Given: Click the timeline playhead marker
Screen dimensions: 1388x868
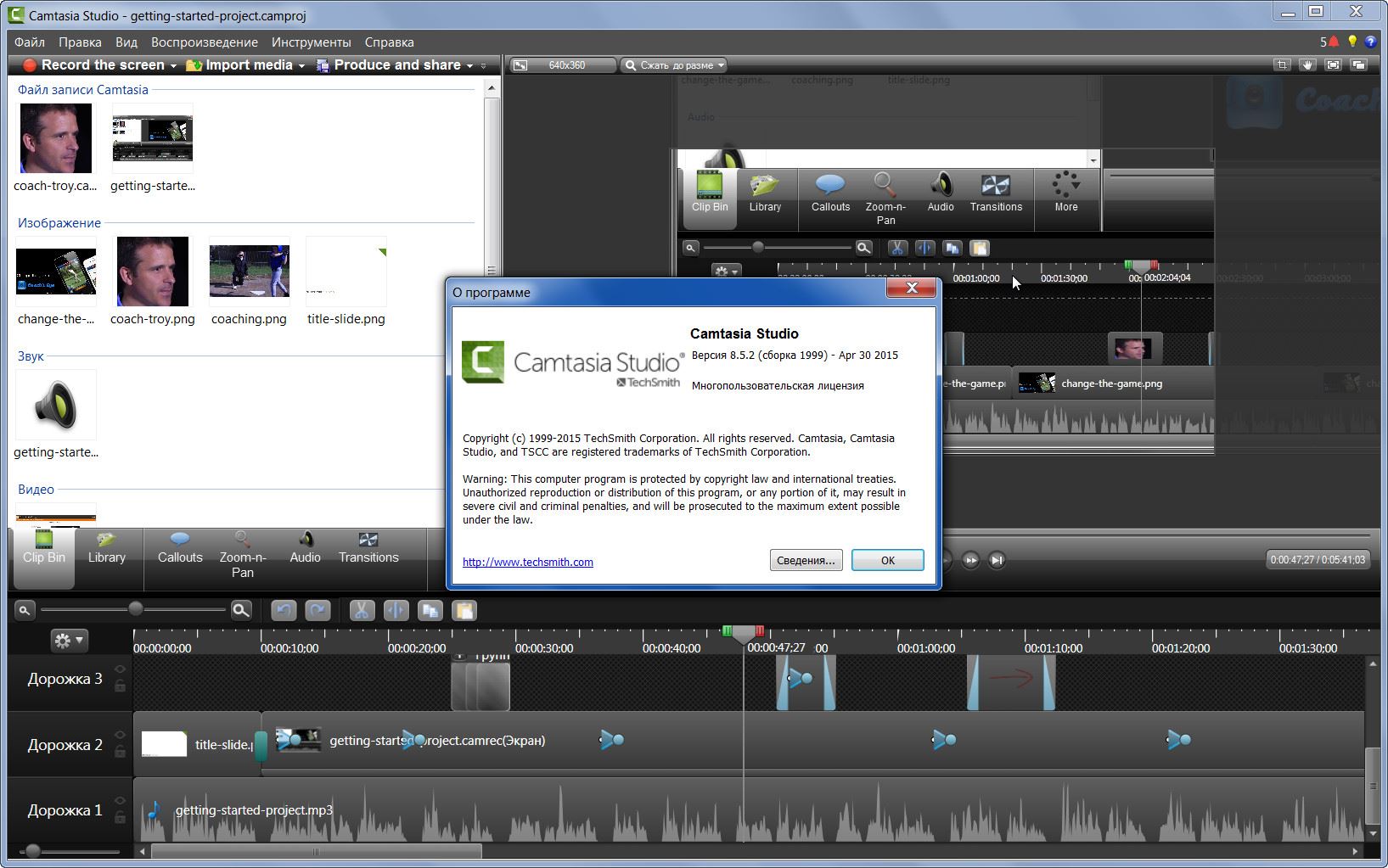Looking at the screenshot, I should coord(744,633).
